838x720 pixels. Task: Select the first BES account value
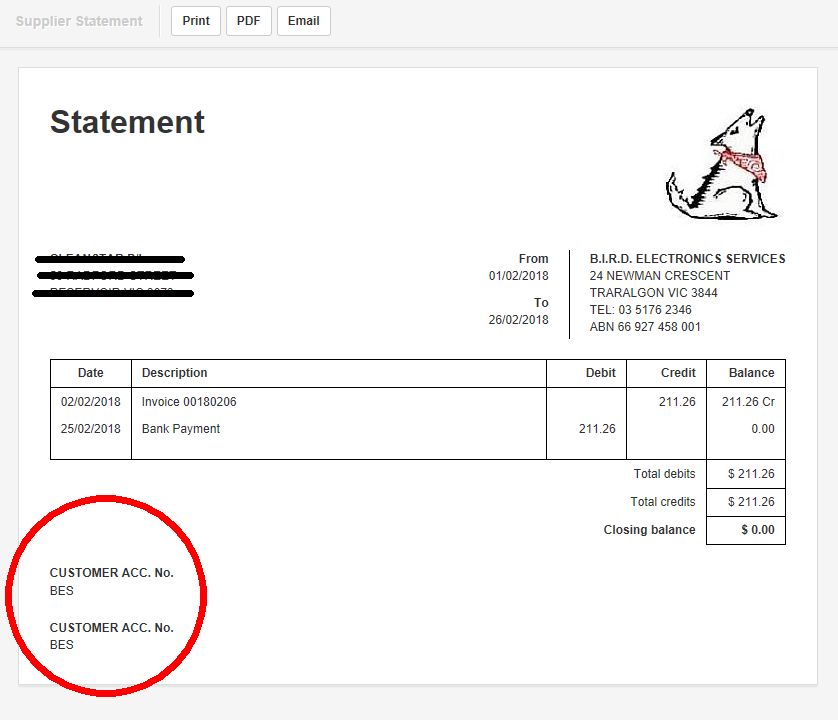coord(61,591)
